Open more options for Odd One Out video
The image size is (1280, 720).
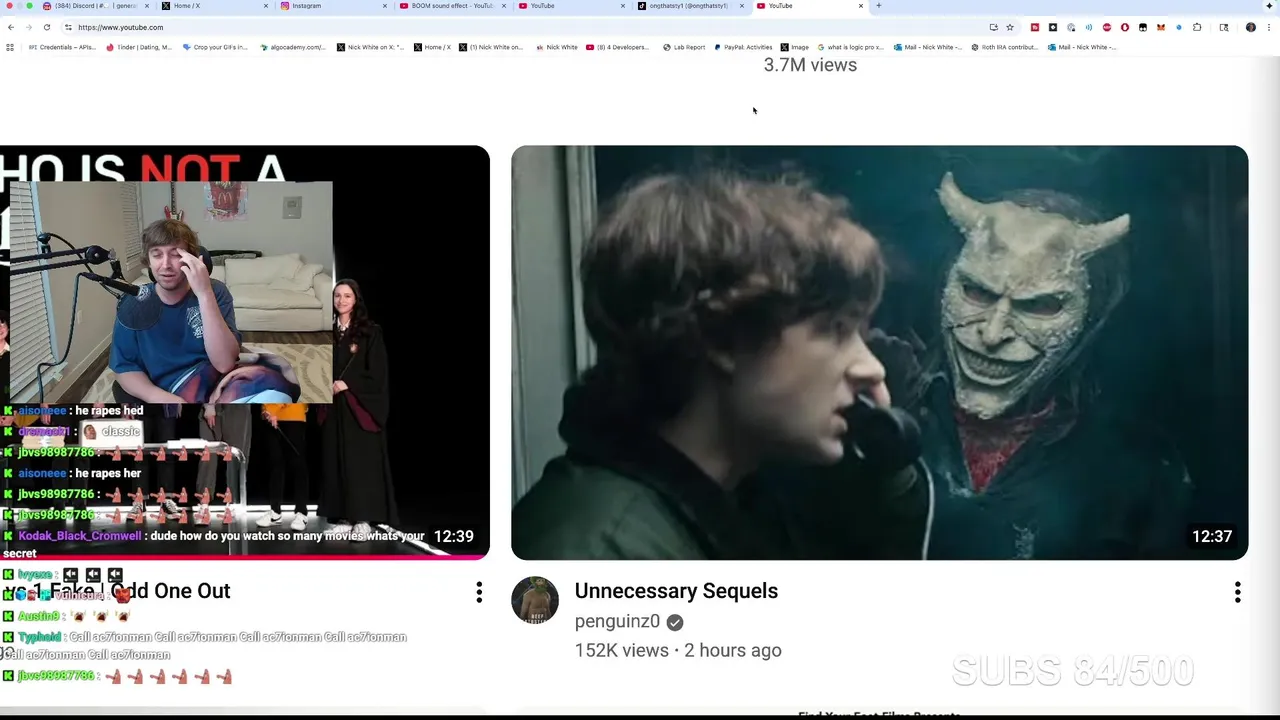pyautogui.click(x=479, y=592)
